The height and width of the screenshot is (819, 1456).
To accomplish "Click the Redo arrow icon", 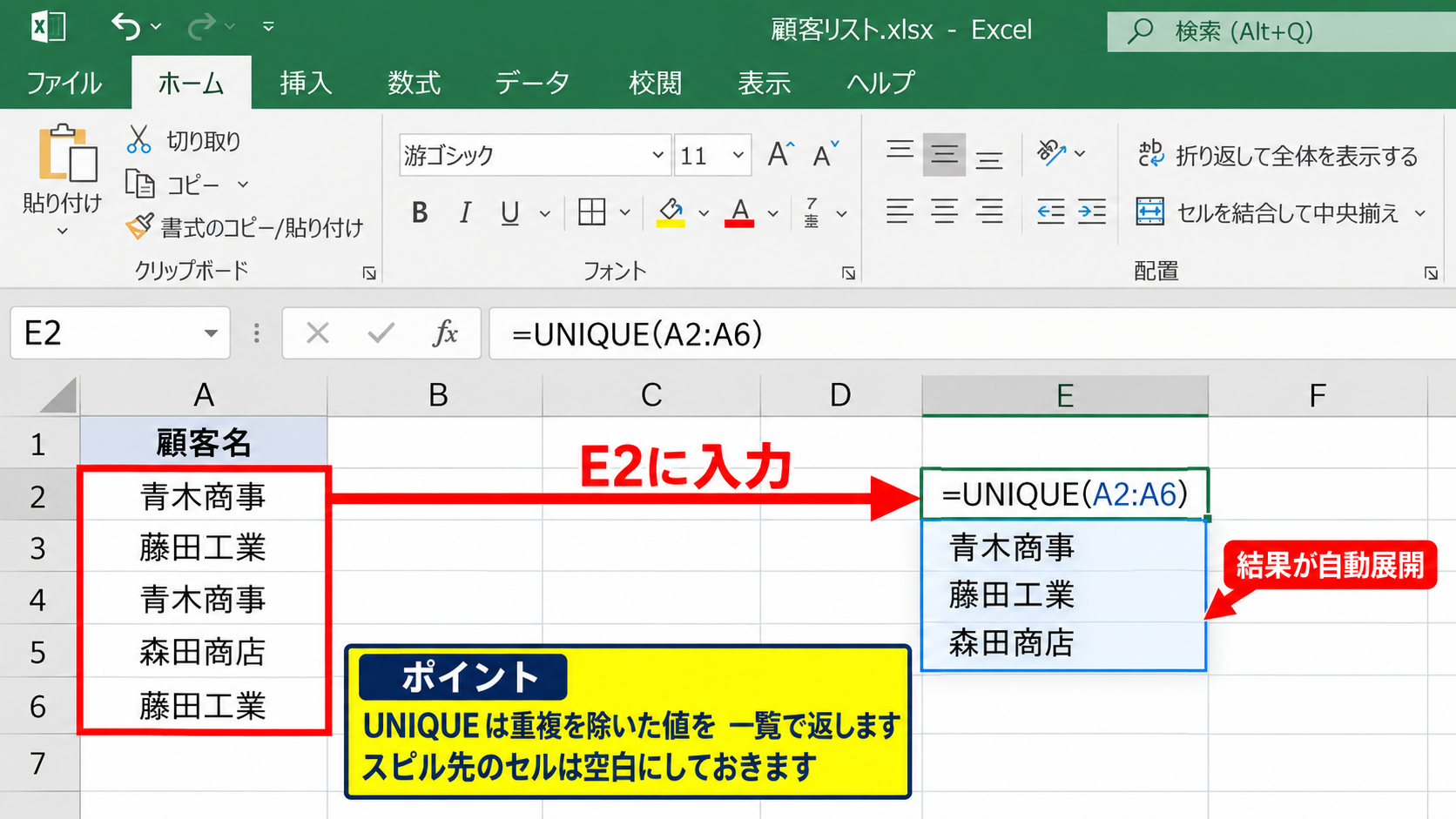I will pyautogui.click(x=201, y=27).
